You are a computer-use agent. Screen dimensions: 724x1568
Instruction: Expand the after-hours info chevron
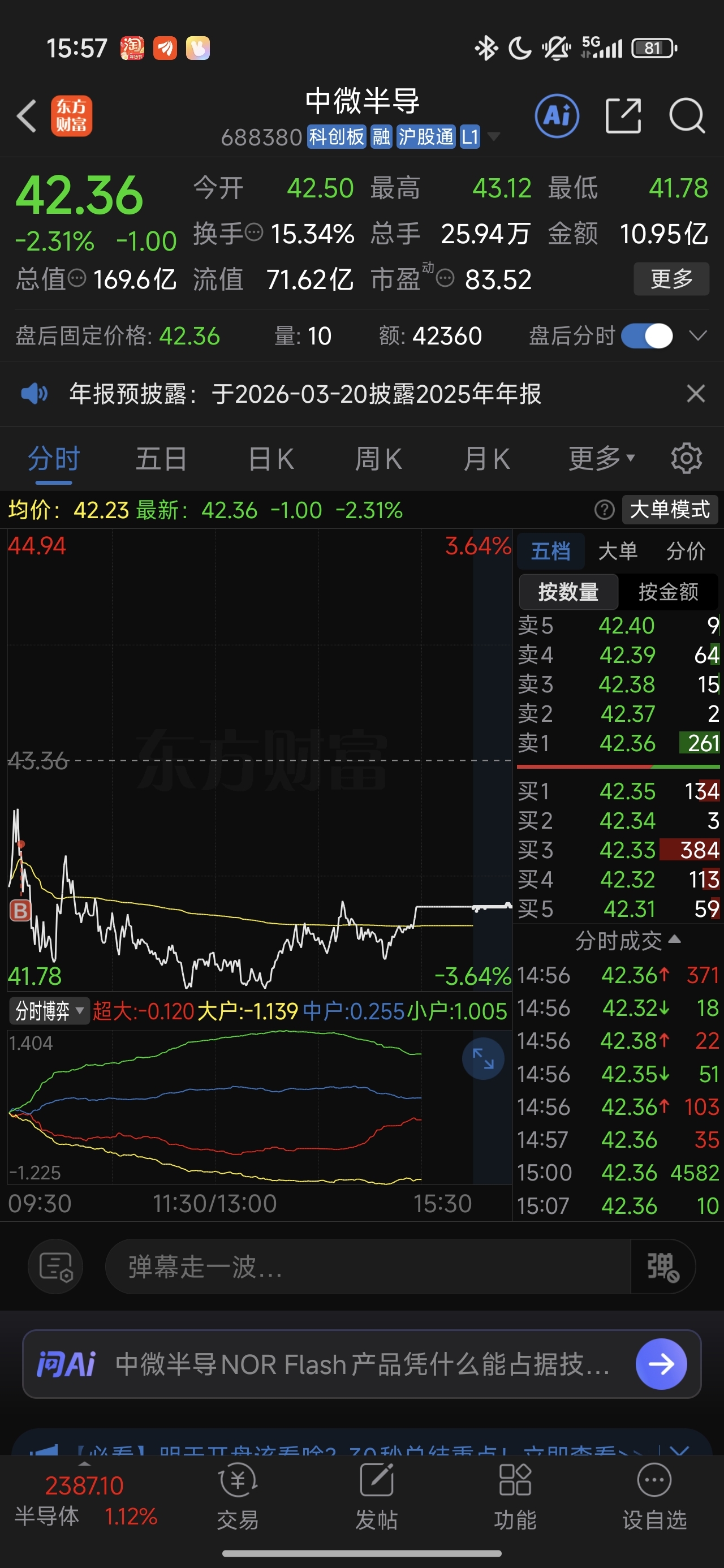click(697, 335)
